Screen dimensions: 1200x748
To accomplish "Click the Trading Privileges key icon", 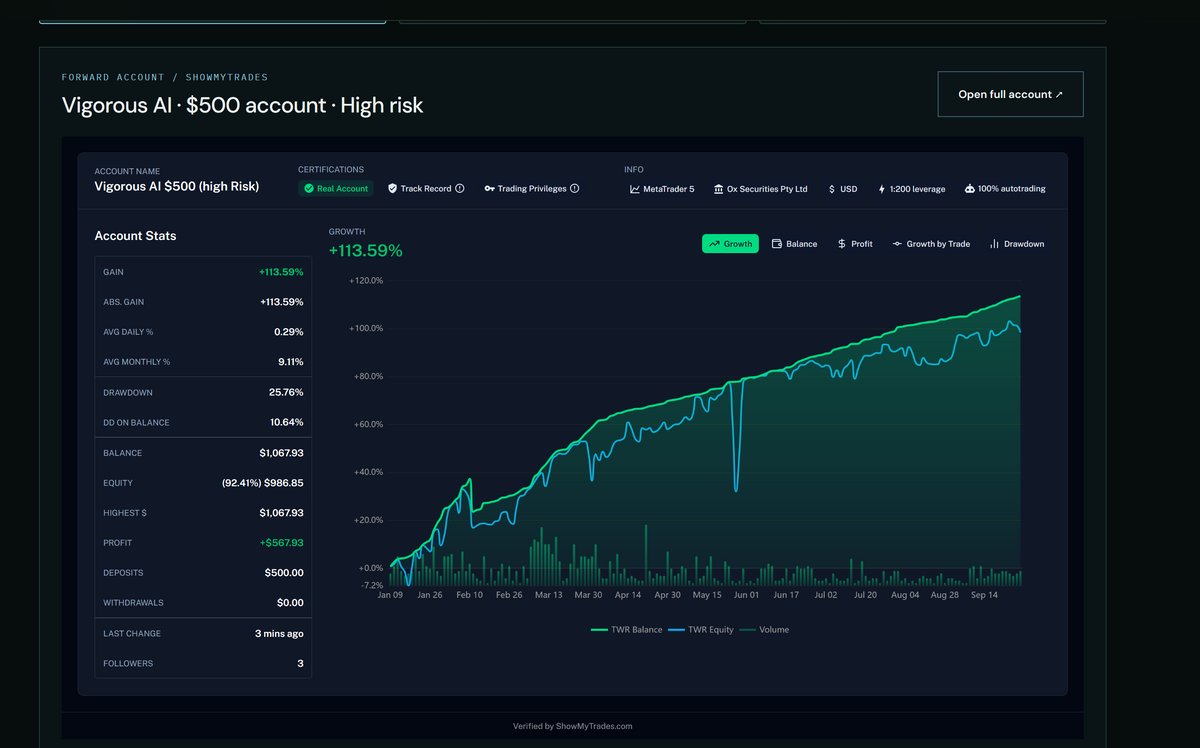I will 489,188.
